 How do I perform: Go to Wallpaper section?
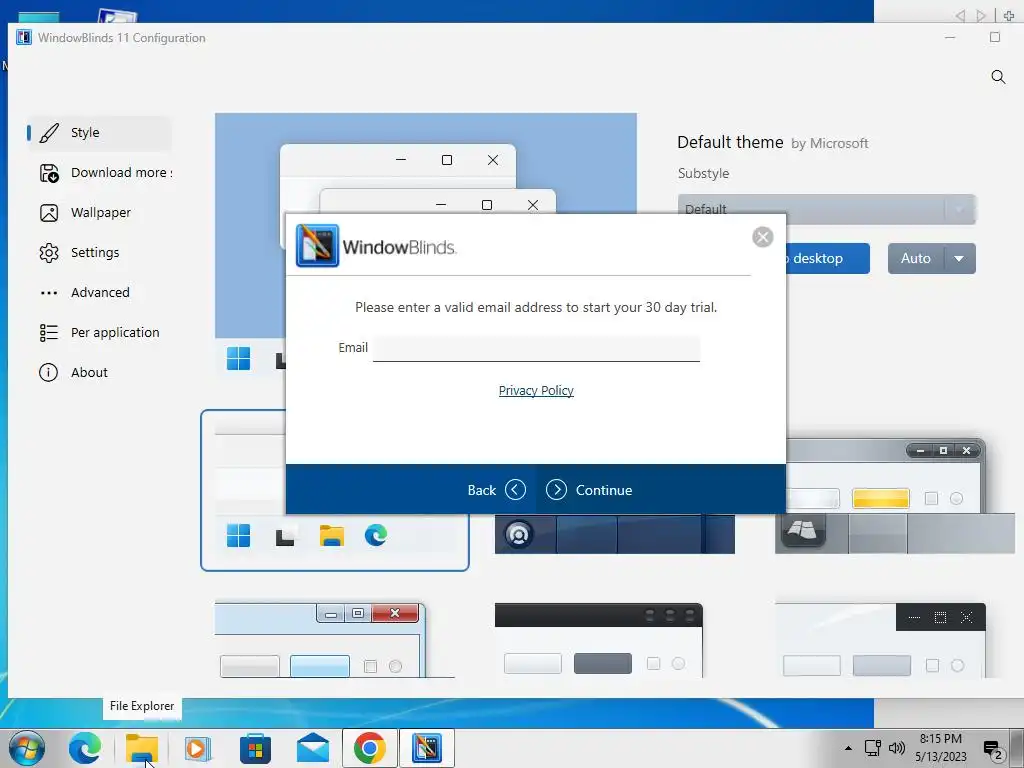click(x=99, y=212)
